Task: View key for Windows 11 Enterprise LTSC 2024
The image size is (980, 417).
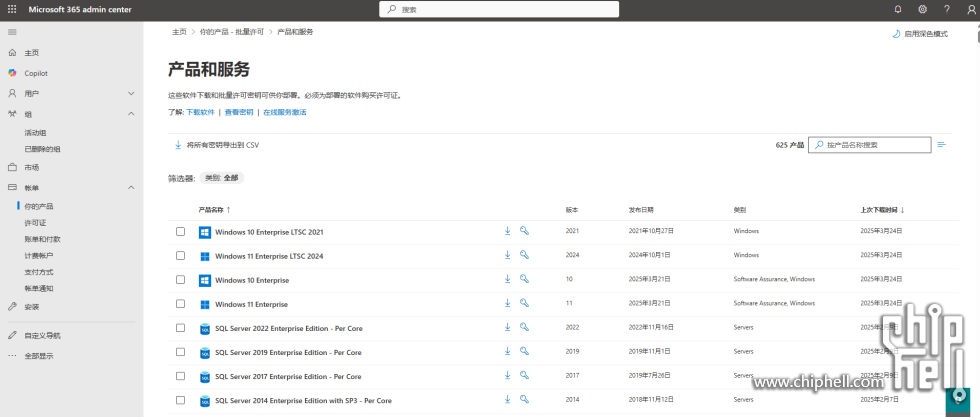Action: pyautogui.click(x=524, y=255)
